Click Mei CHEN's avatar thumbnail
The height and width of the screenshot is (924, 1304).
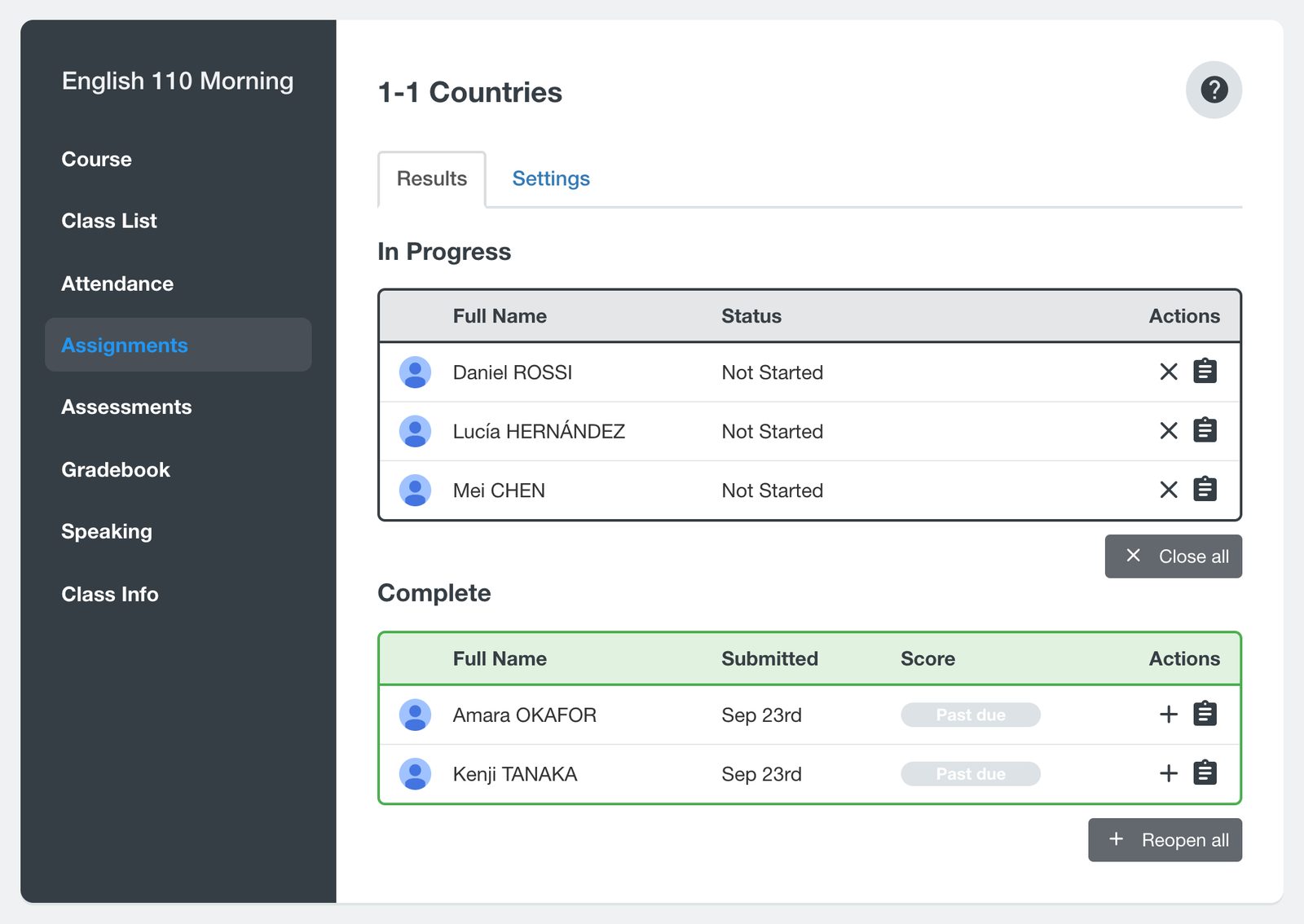point(415,491)
